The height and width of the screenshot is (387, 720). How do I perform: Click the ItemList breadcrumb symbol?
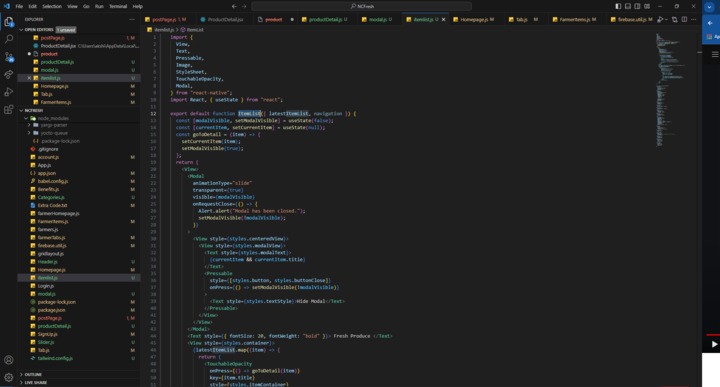pyautogui.click(x=192, y=30)
